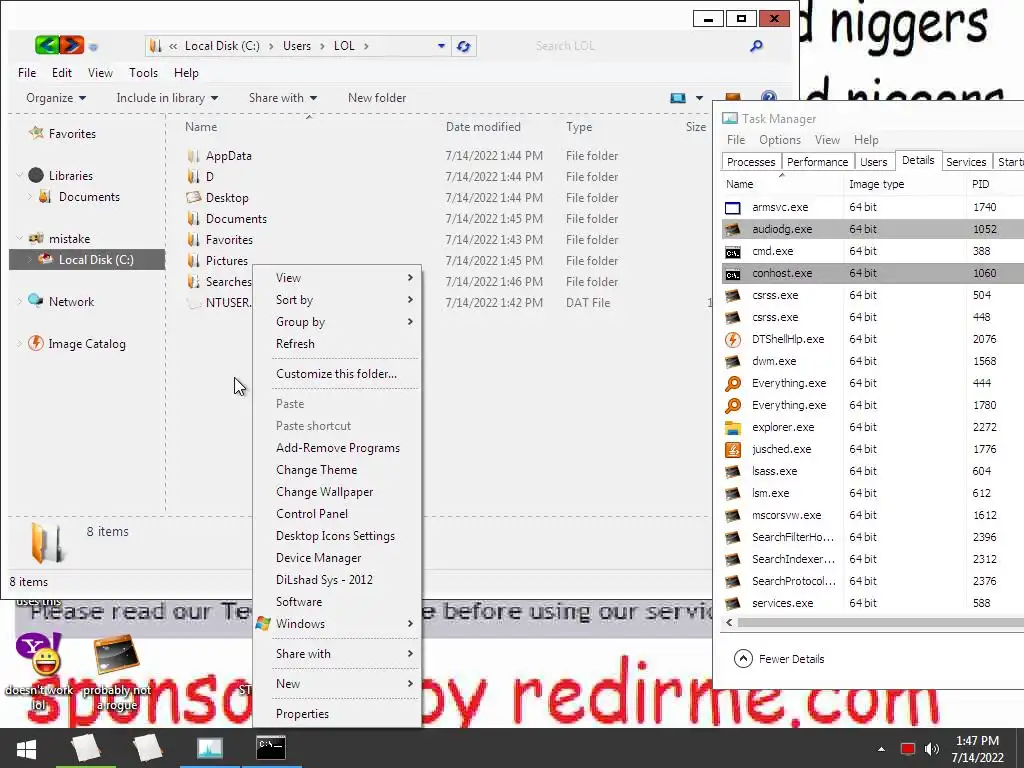The width and height of the screenshot is (1024, 768).
Task: Click the change view icon in Explorer toolbar
Action: pyautogui.click(x=678, y=98)
